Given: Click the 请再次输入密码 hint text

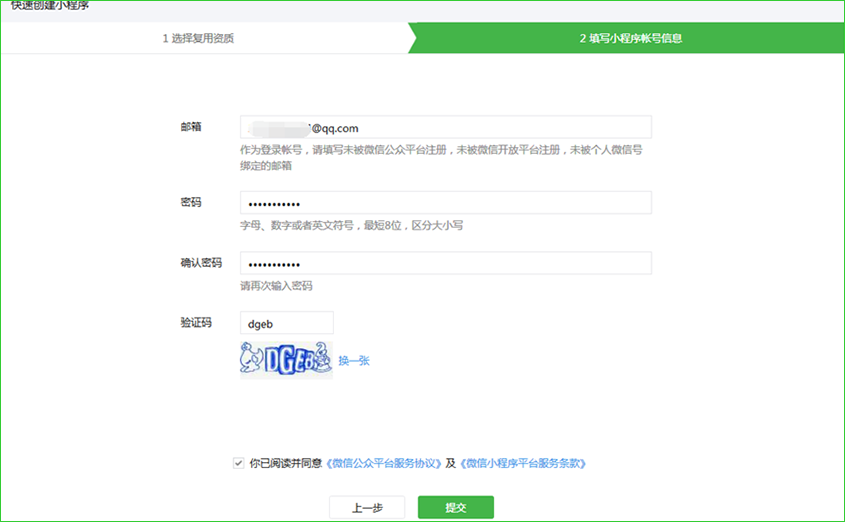Looking at the screenshot, I should (276, 286).
